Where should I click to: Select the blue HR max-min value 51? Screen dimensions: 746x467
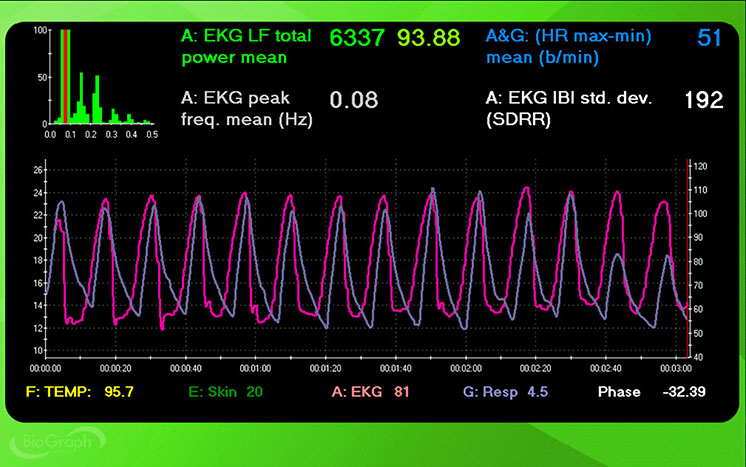709,38
